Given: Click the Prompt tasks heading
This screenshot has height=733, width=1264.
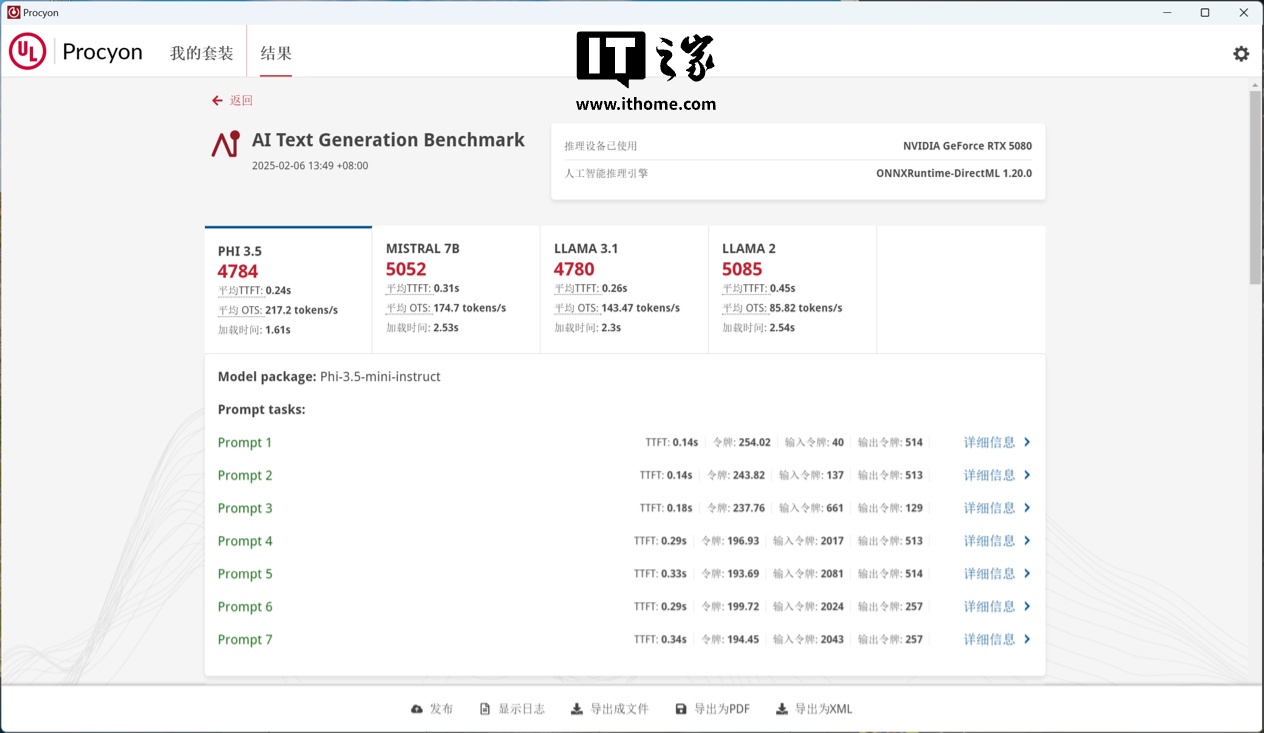Looking at the screenshot, I should pos(261,410).
